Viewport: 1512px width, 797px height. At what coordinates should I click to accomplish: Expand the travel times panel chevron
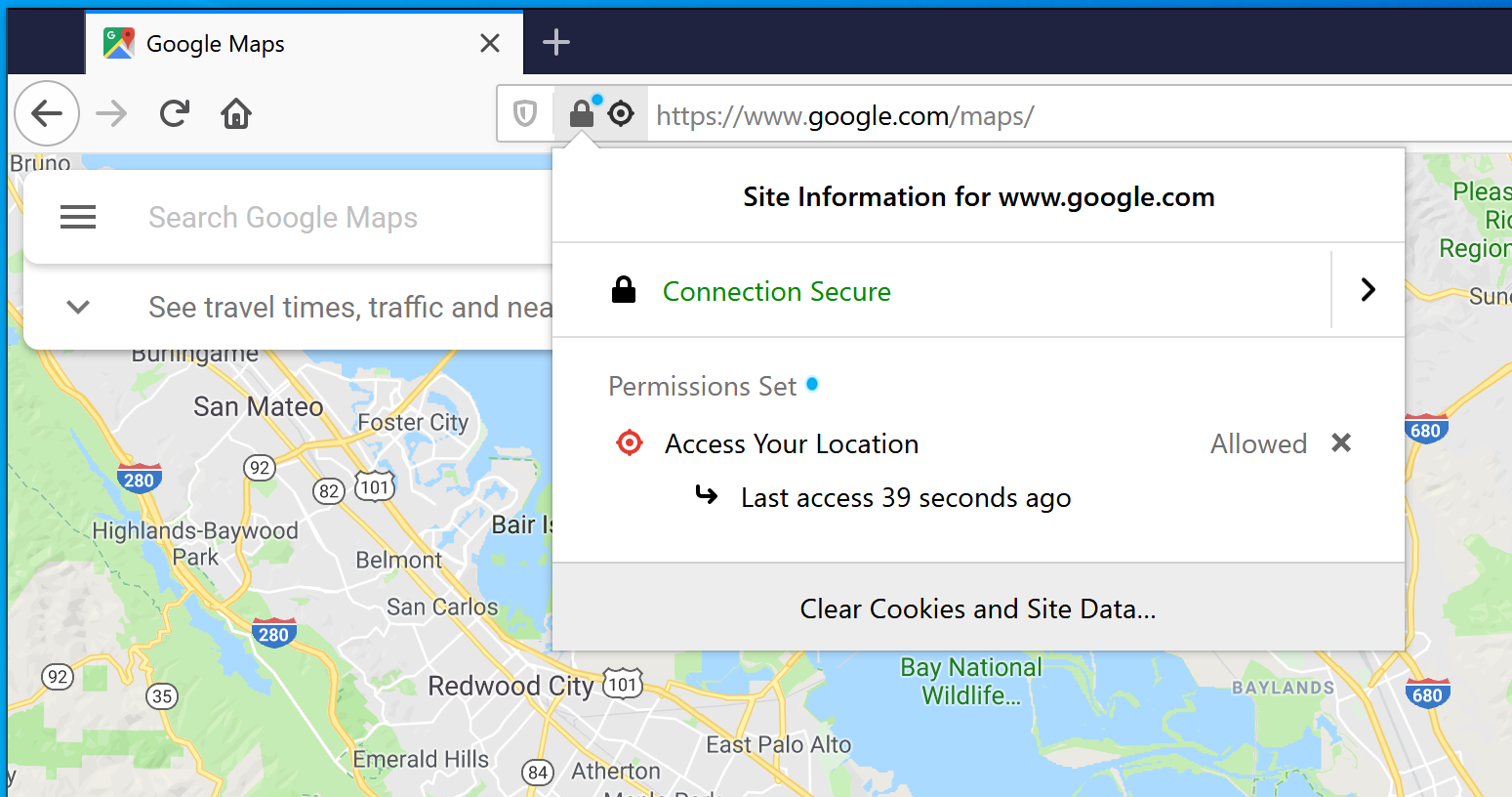click(78, 307)
